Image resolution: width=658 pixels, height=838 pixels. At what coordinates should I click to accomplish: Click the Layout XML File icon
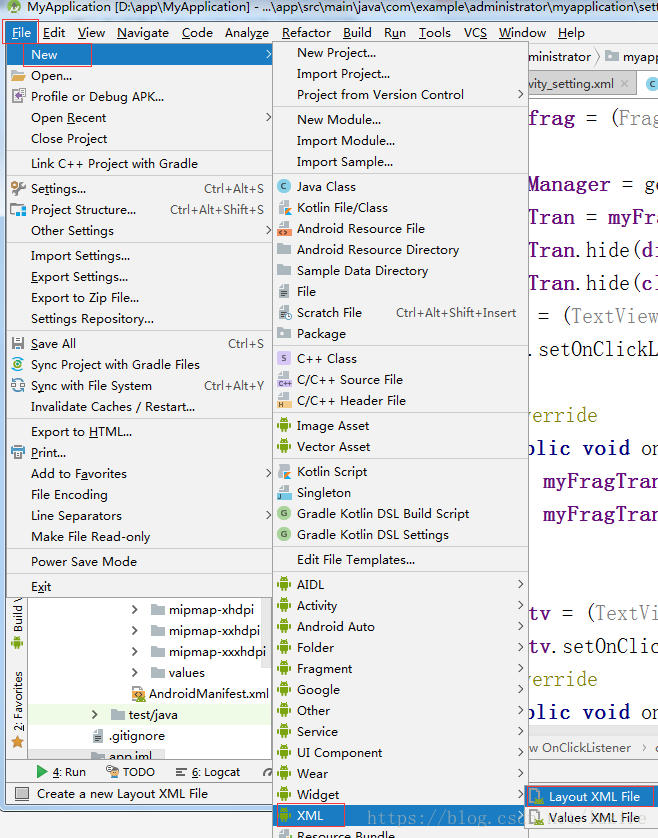click(x=536, y=796)
